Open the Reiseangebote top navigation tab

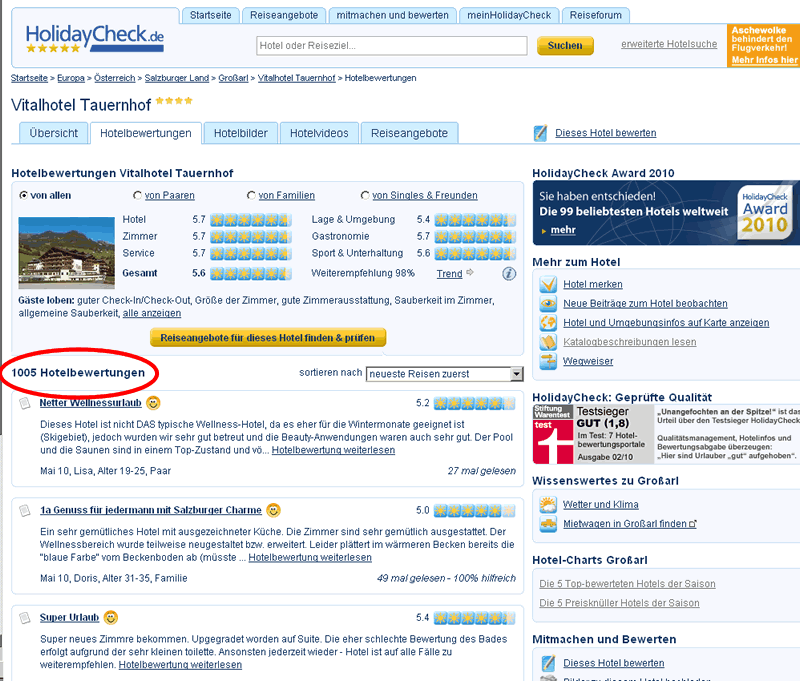pyautogui.click(x=284, y=15)
